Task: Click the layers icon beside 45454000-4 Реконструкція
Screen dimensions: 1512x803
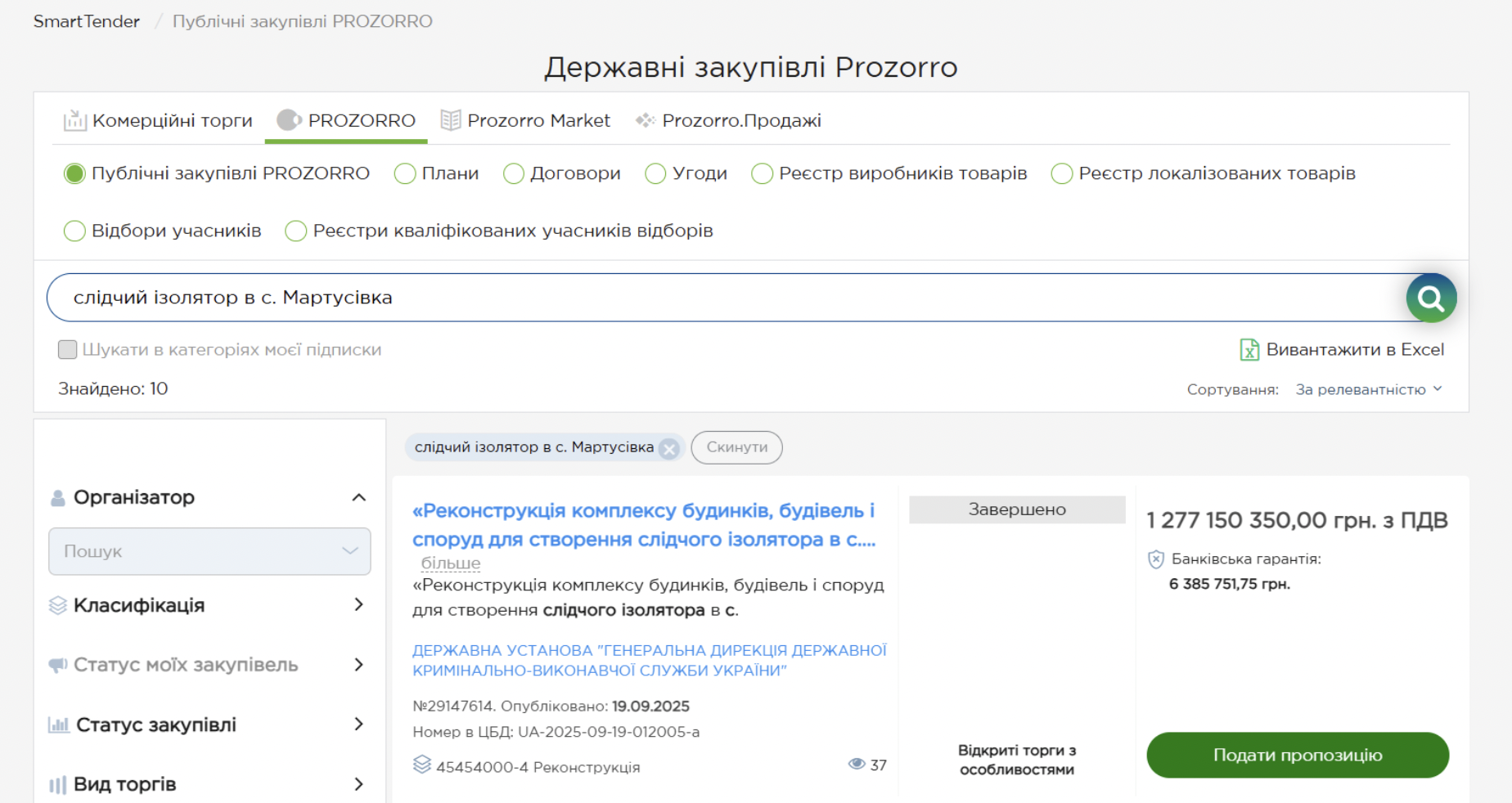Action: click(422, 765)
